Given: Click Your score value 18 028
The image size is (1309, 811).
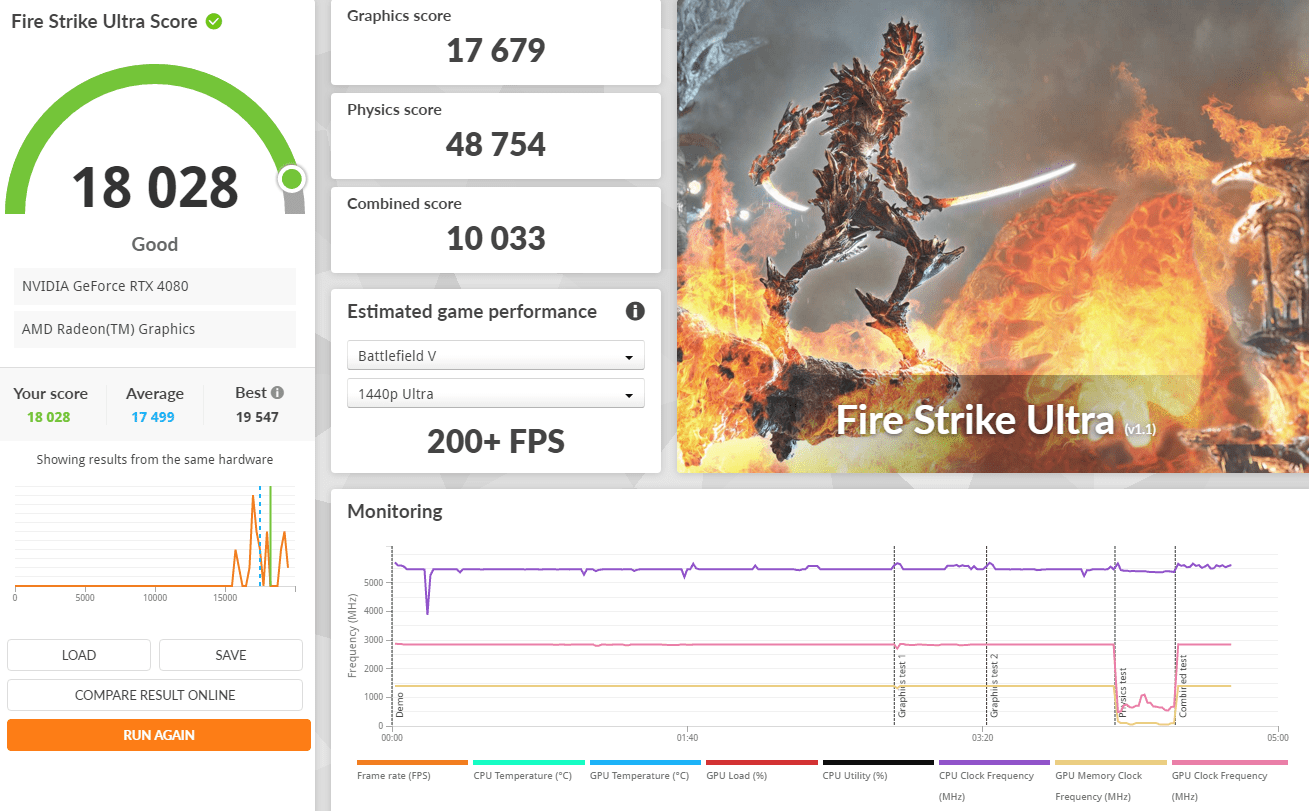Looking at the screenshot, I should [48, 417].
